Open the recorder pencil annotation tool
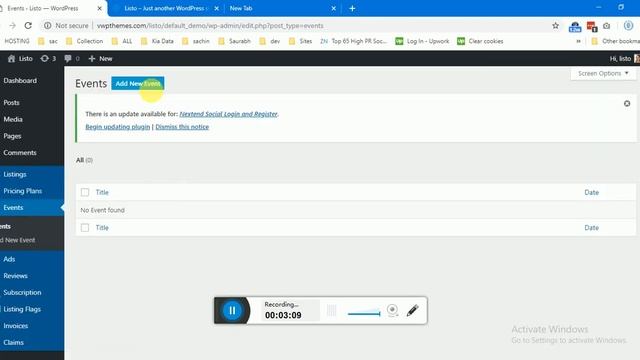Viewport: 640px width, 360px height. [413, 311]
